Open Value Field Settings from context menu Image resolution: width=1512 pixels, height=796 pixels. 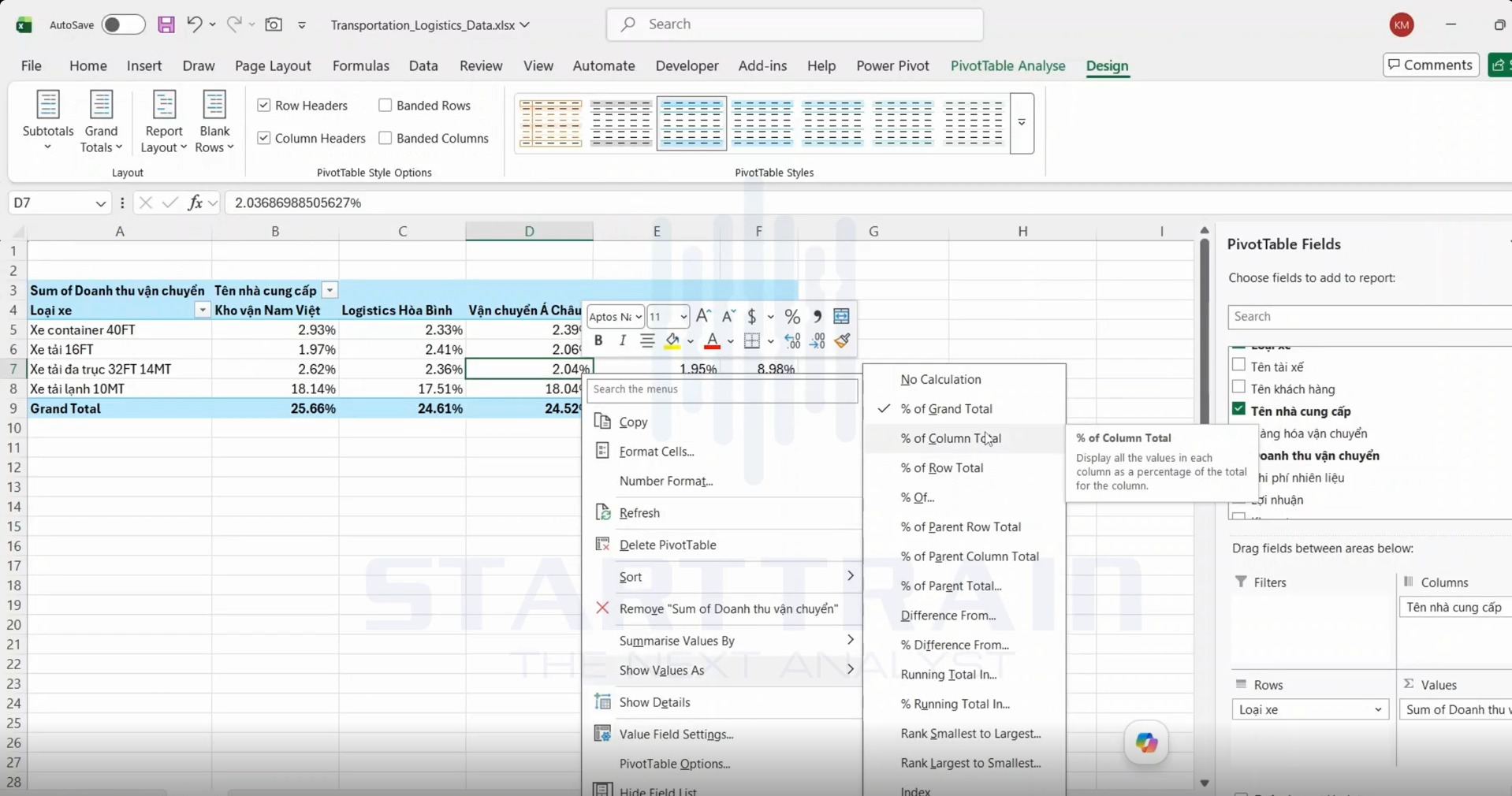click(x=676, y=735)
